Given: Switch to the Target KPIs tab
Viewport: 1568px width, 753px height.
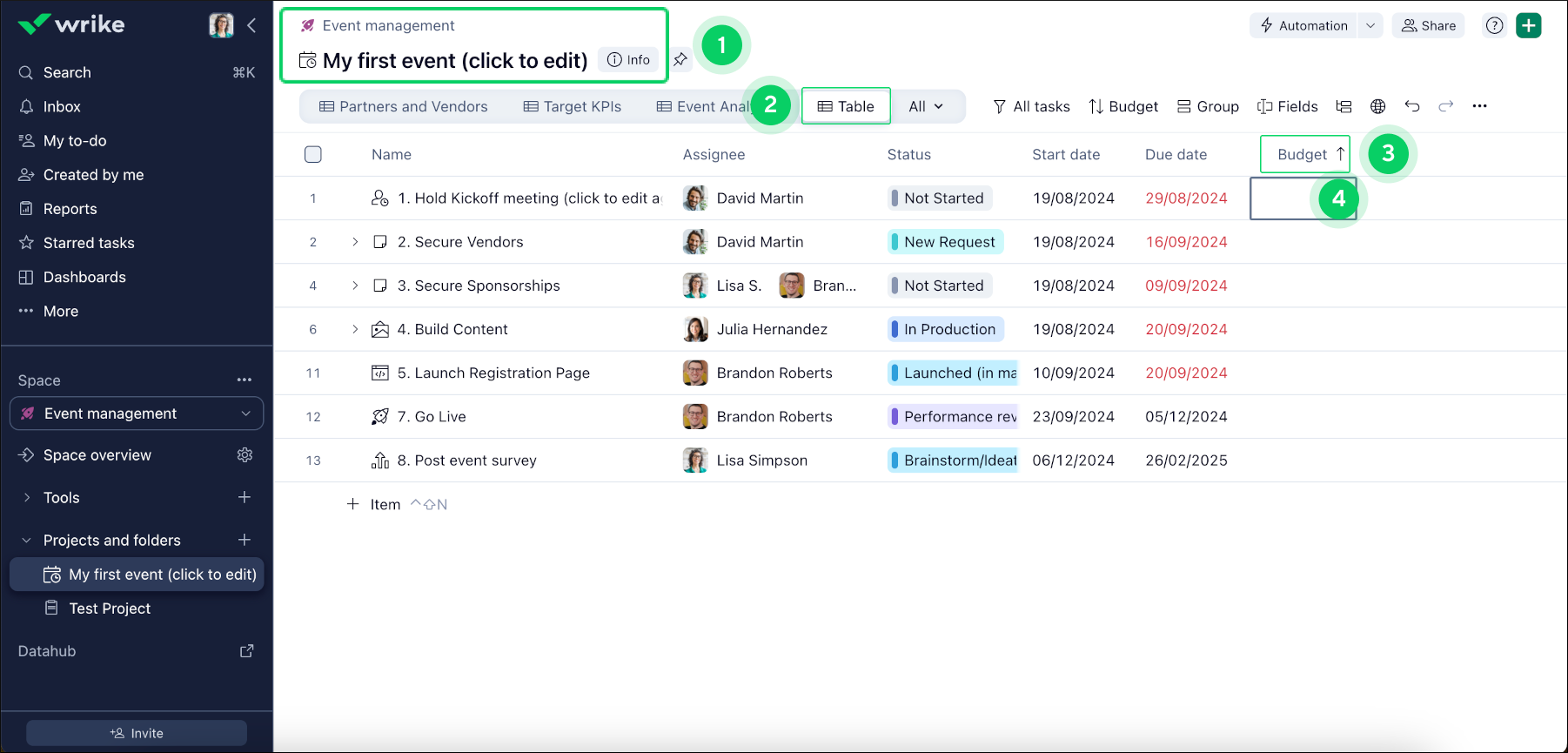Looking at the screenshot, I should pos(573,106).
